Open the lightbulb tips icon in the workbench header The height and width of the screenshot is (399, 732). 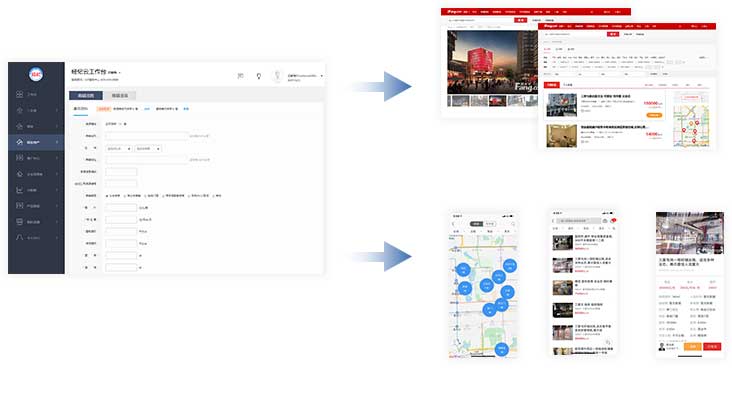point(259,76)
